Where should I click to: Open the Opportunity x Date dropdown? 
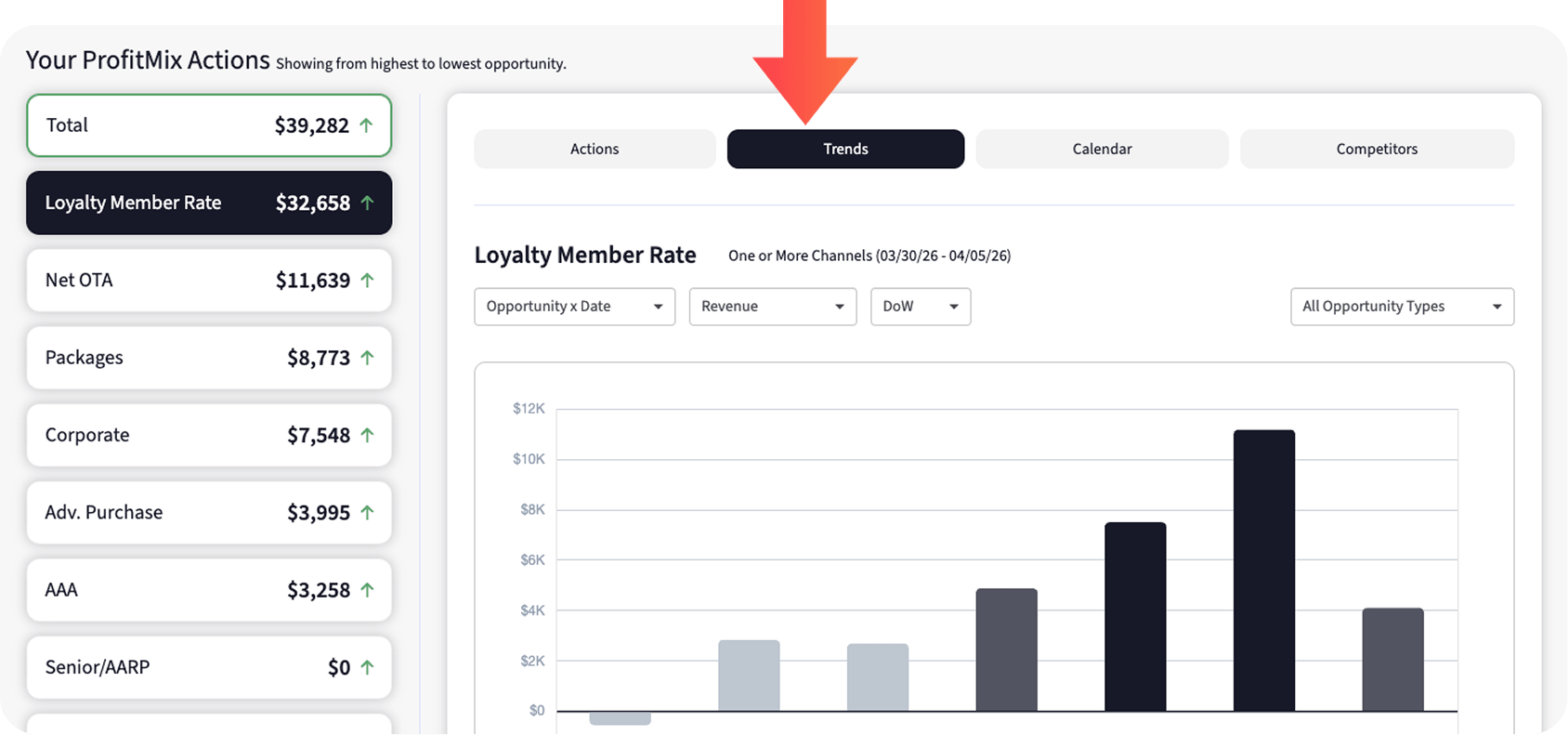click(x=574, y=307)
